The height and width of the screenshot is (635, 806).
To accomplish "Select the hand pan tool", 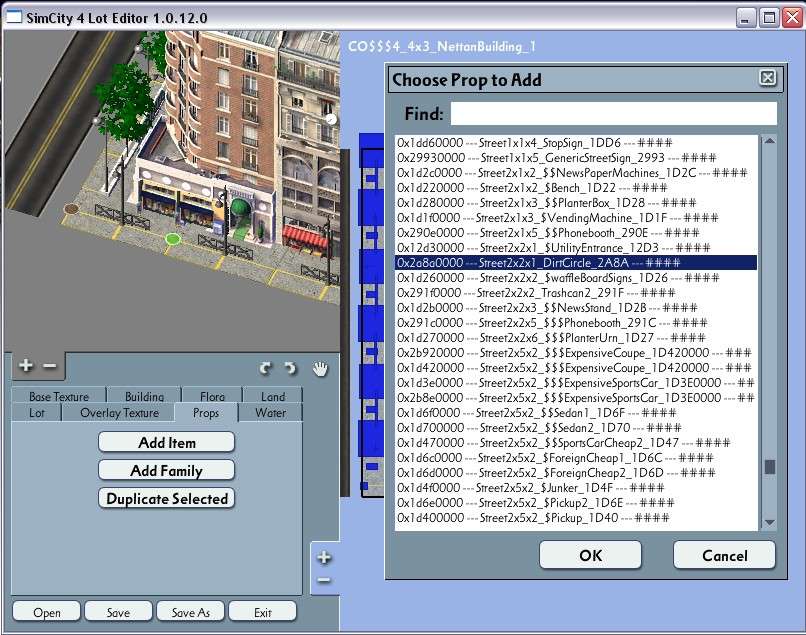I will point(320,369).
